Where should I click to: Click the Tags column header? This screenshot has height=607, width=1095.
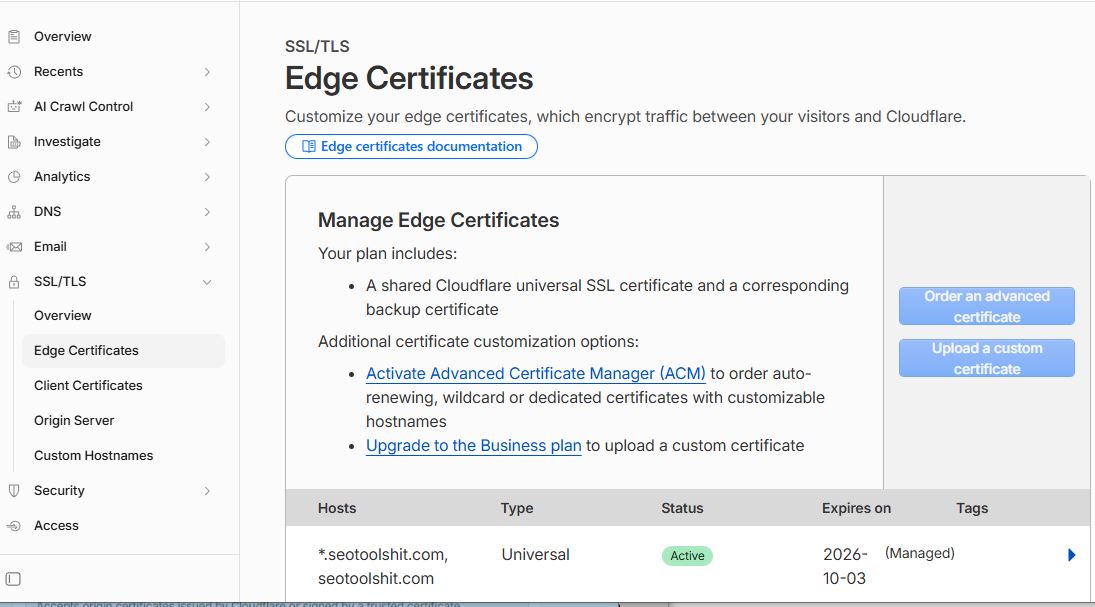click(972, 508)
